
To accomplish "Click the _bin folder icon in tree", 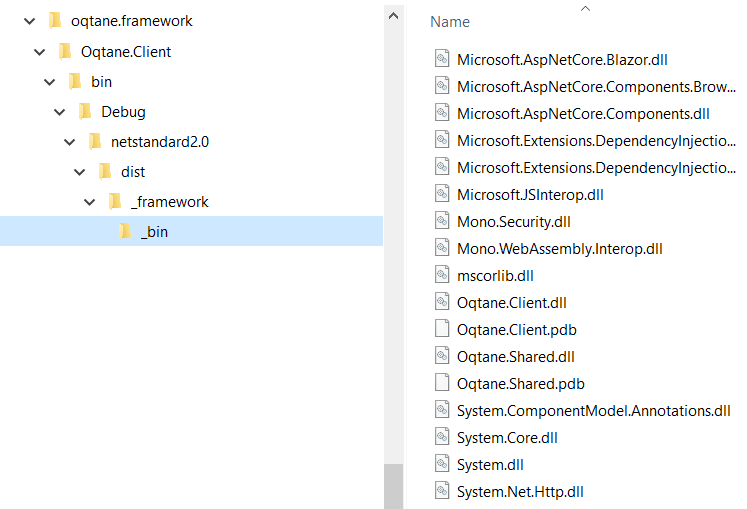I will coord(125,231).
